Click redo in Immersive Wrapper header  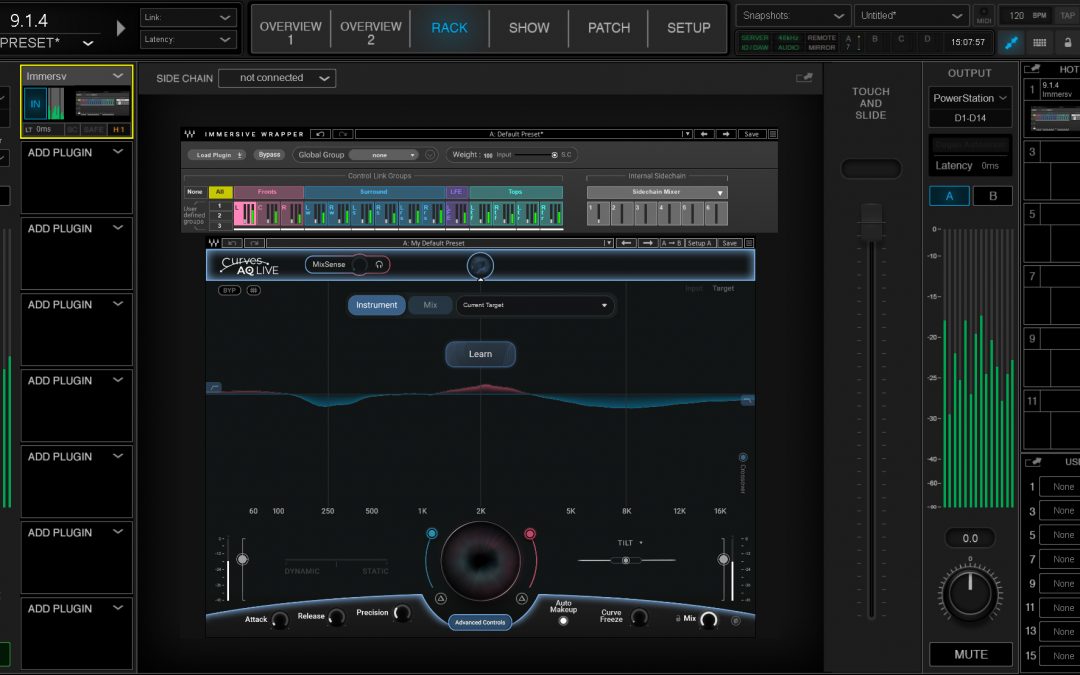tap(343, 134)
